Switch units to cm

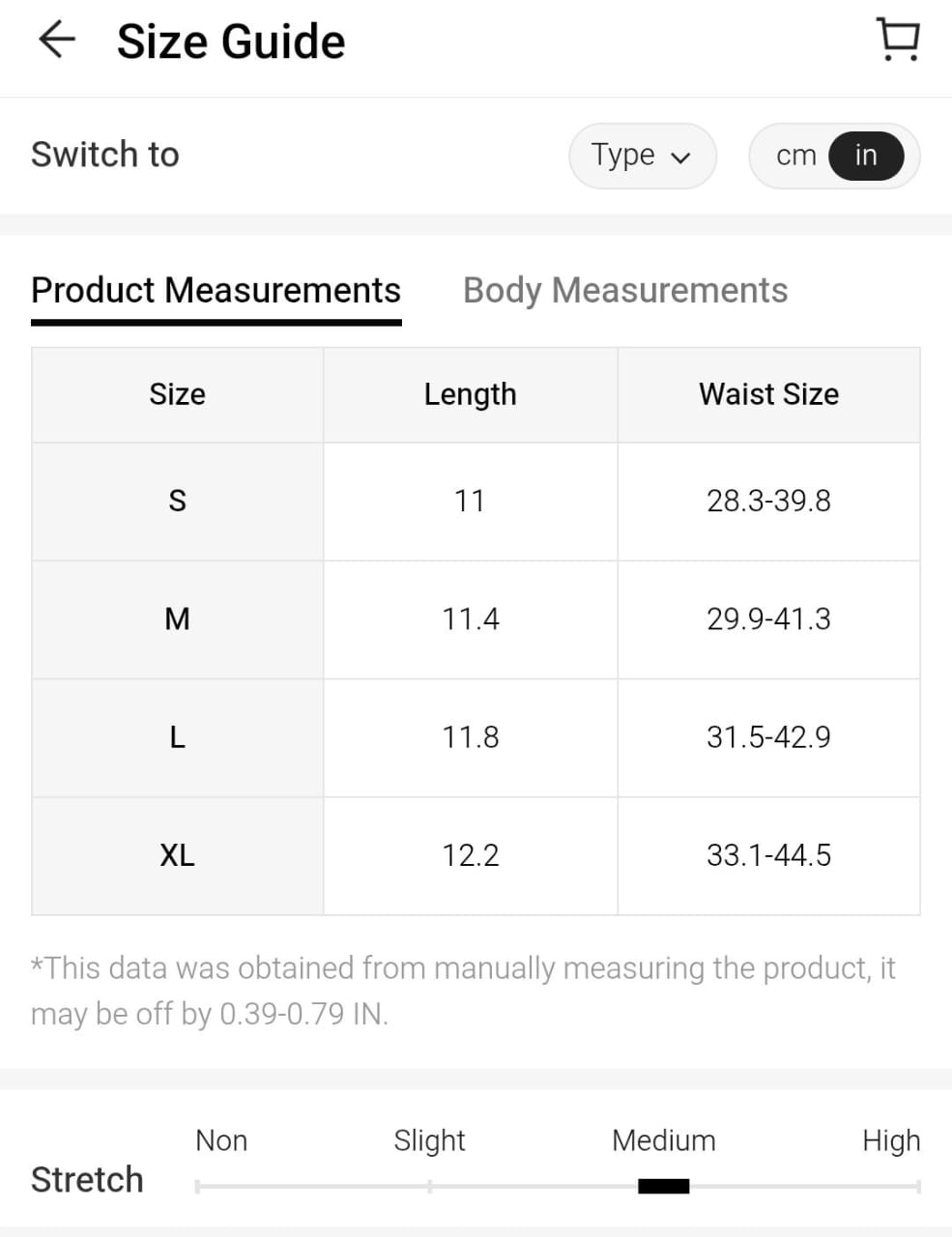795,156
